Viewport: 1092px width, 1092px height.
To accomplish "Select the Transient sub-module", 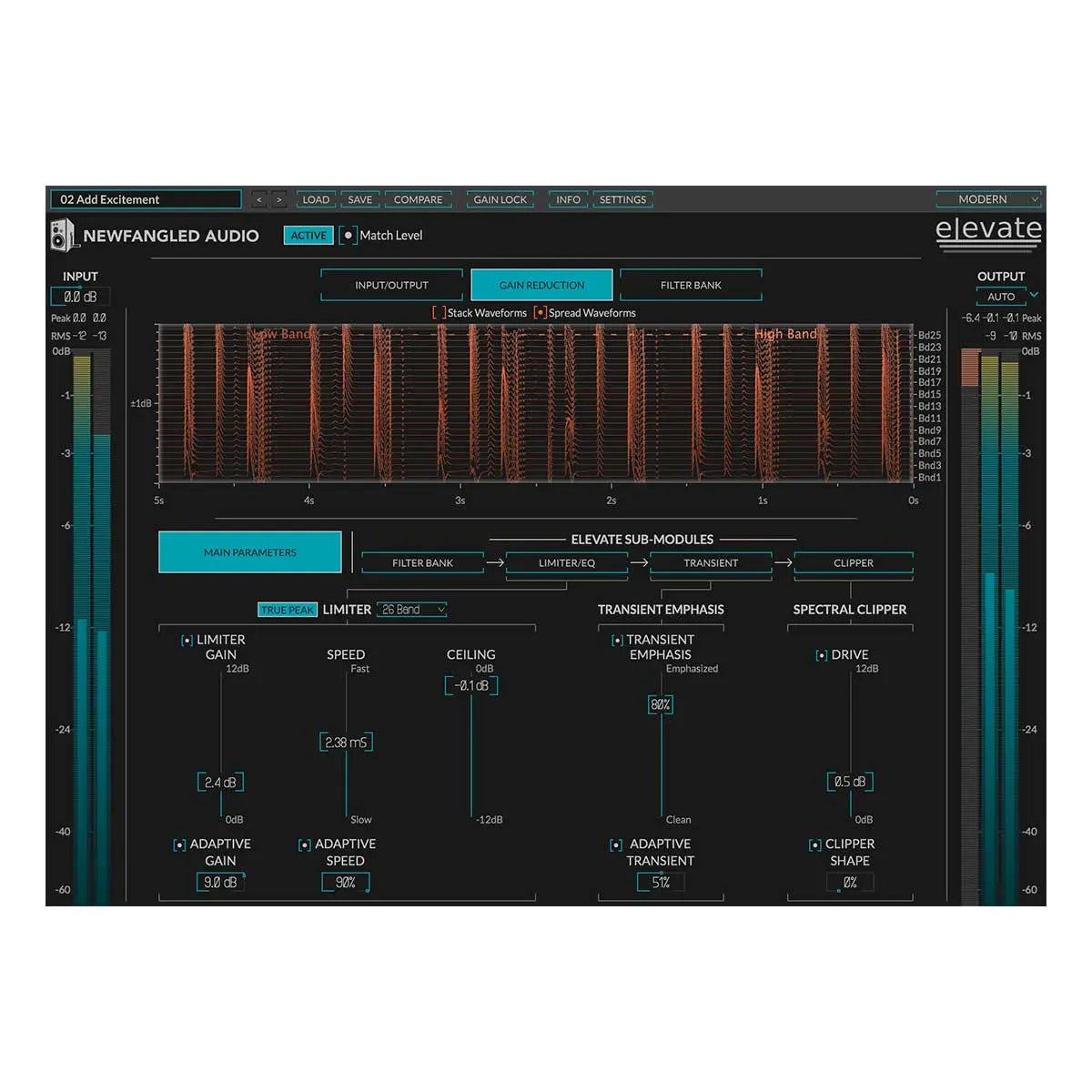I will pos(711,562).
